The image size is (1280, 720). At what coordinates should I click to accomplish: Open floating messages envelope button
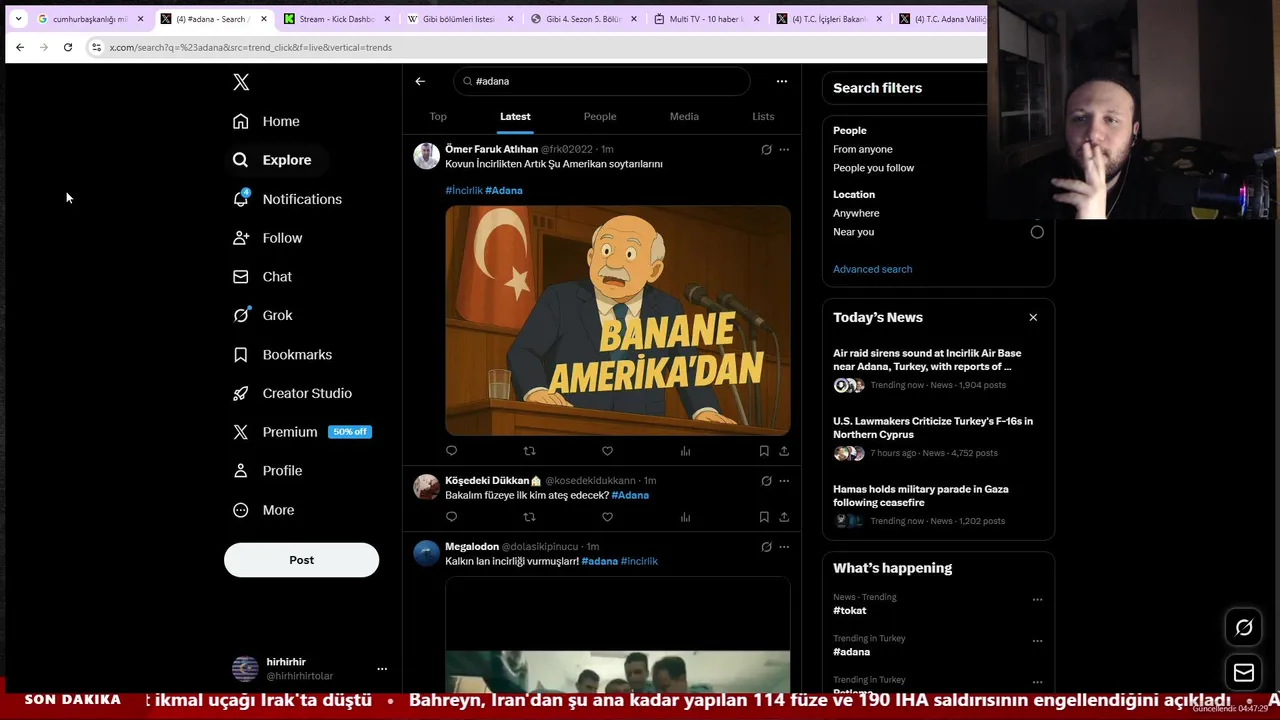tap(1244, 673)
